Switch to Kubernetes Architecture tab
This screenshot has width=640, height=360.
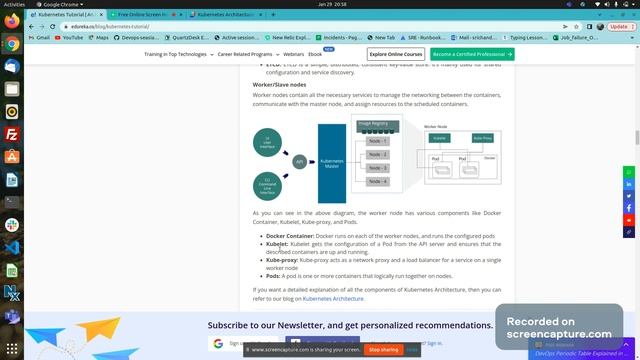pyautogui.click(x=225, y=15)
